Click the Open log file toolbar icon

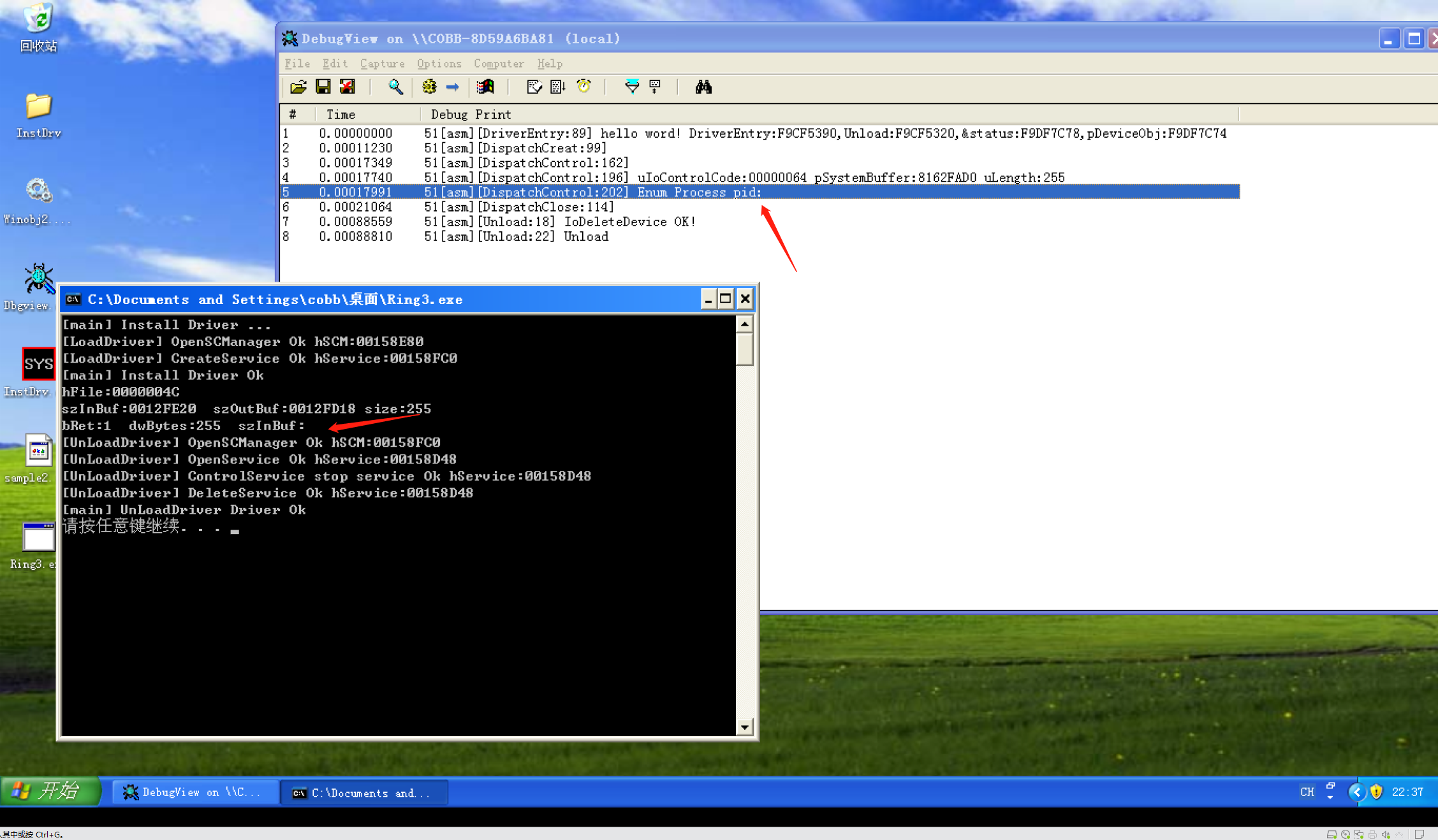[x=298, y=87]
